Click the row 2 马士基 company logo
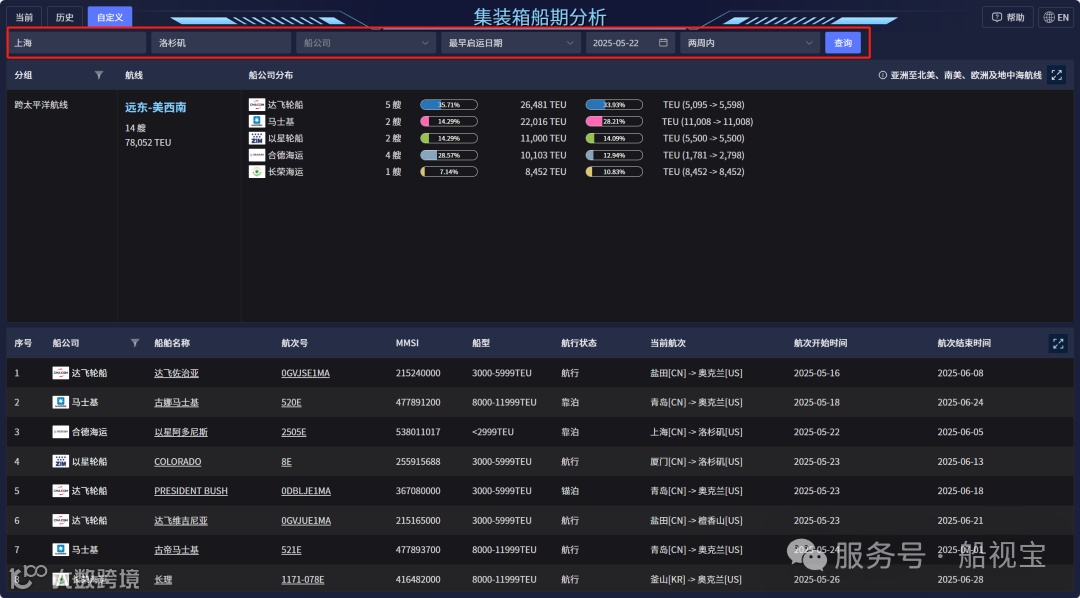 (61, 402)
